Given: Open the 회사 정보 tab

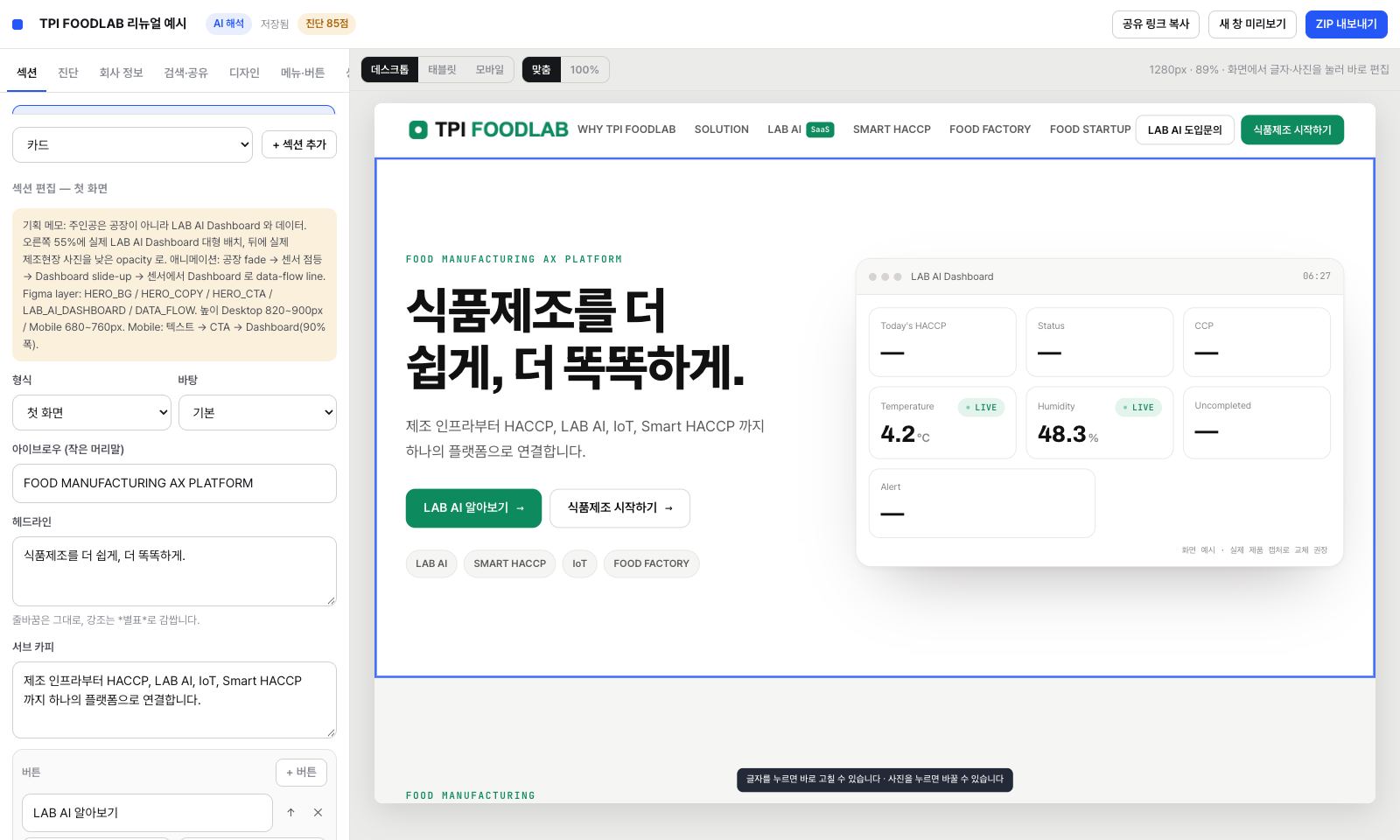Looking at the screenshot, I should [x=121, y=73].
